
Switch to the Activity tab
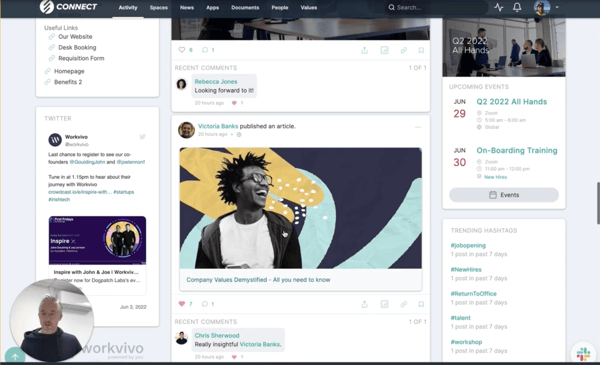coord(128,8)
